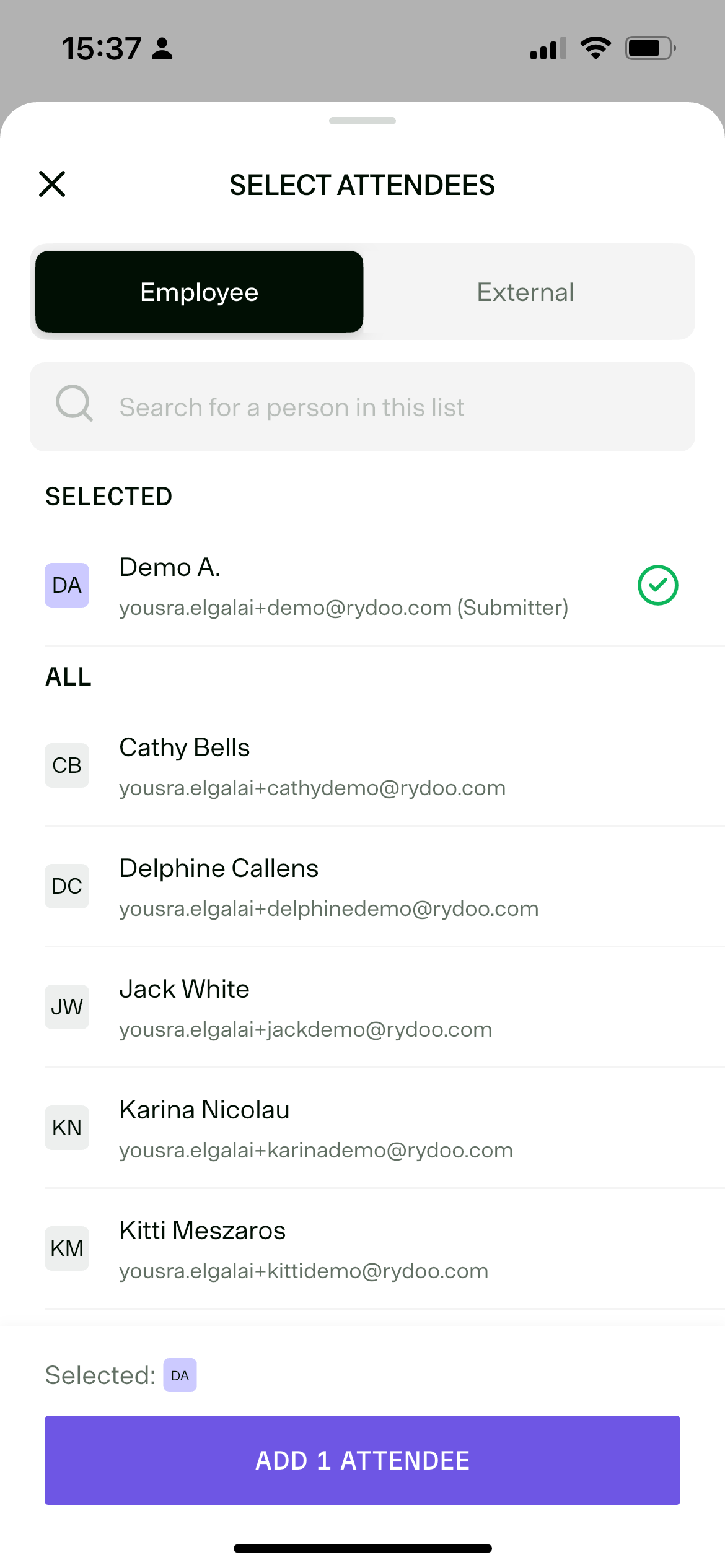Choose Delphine Callens from the list
Image resolution: width=725 pixels, height=1568 pixels.
(385, 887)
